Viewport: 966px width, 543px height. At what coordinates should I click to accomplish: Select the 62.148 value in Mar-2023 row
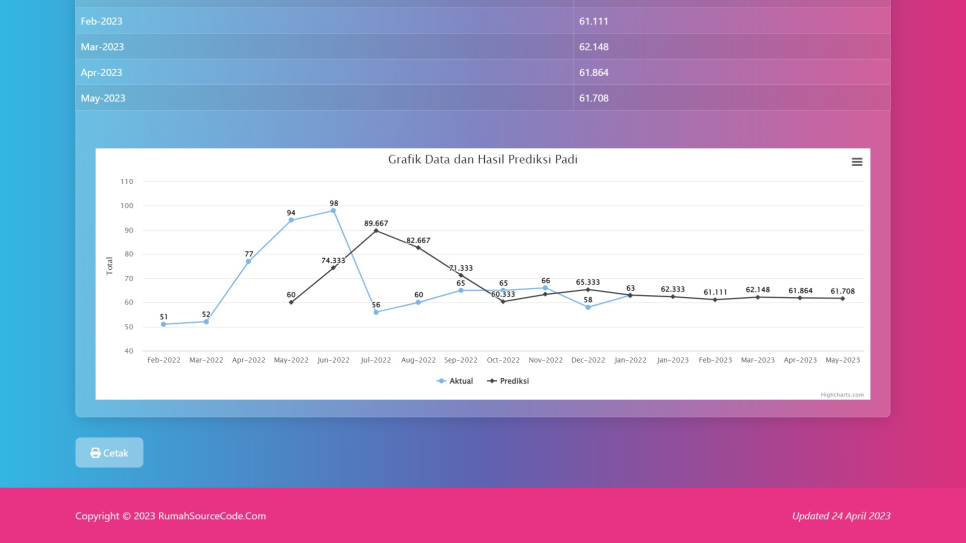pyautogui.click(x=594, y=47)
